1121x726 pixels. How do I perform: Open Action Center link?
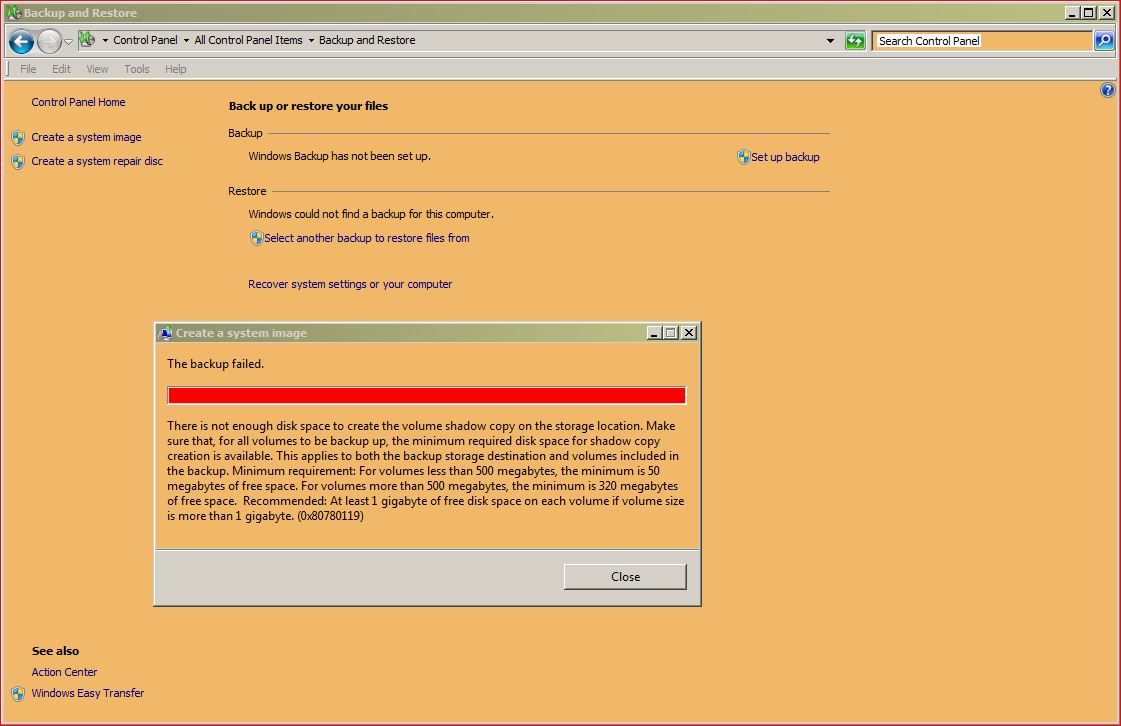[64, 672]
